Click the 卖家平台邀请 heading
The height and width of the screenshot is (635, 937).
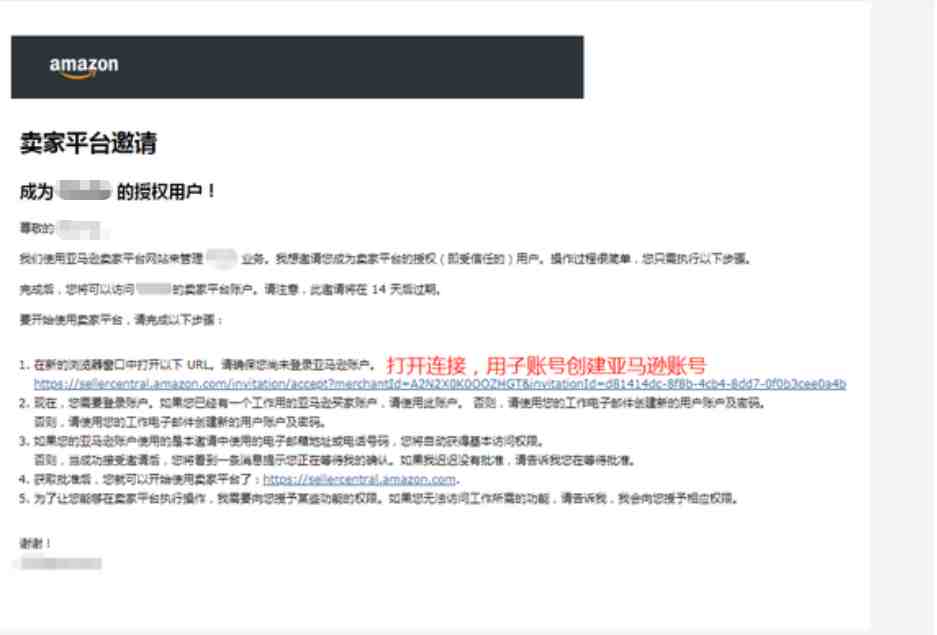pyautogui.click(x=88, y=143)
